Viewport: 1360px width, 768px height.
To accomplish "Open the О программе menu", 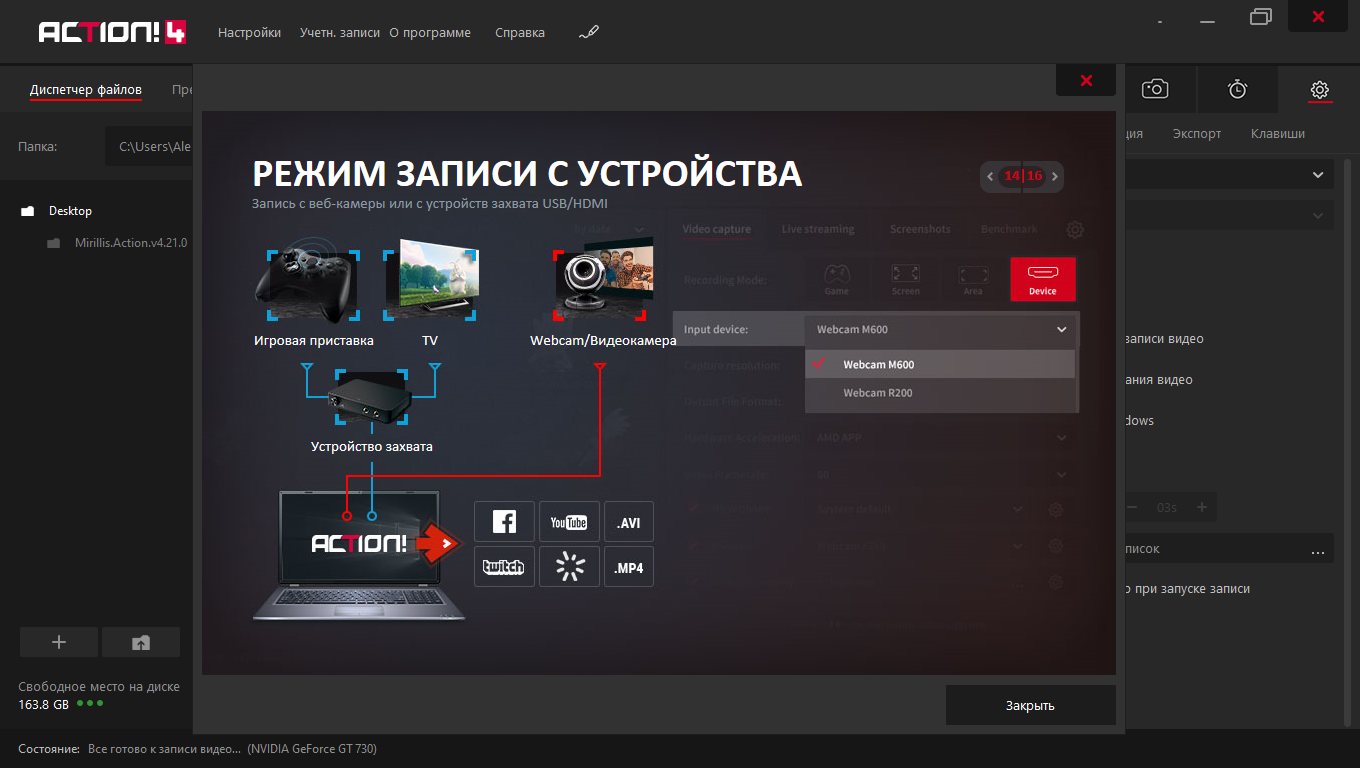I will 430,33.
